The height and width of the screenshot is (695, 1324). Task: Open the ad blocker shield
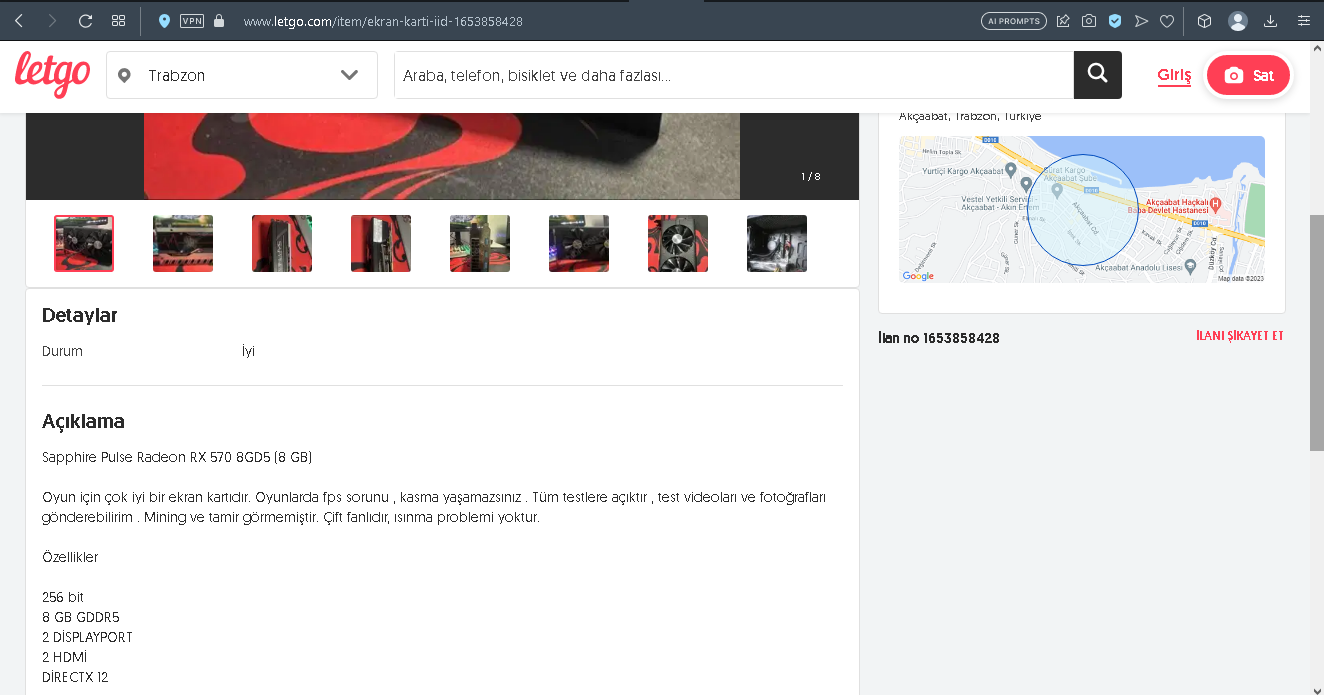(1115, 21)
